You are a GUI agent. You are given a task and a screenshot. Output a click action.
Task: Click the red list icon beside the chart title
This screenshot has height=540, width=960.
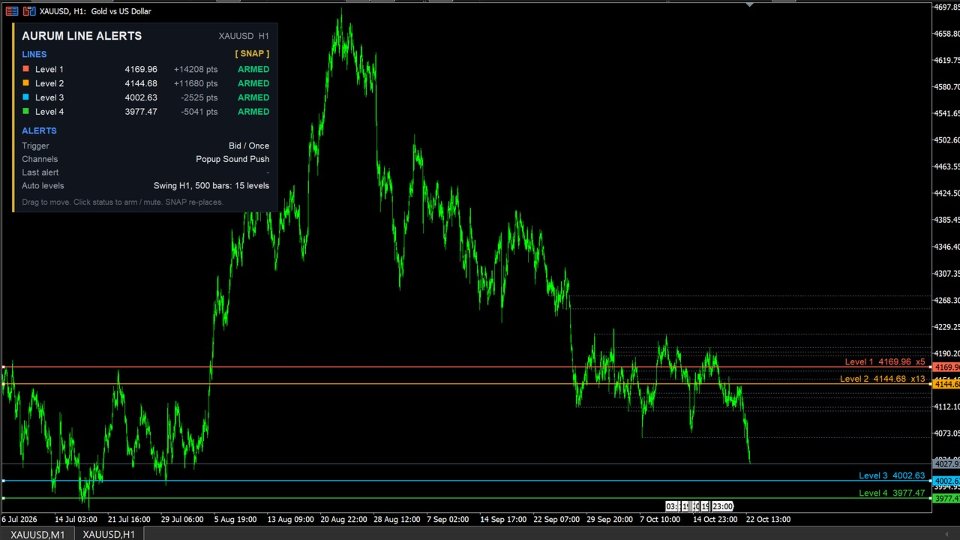[12, 11]
